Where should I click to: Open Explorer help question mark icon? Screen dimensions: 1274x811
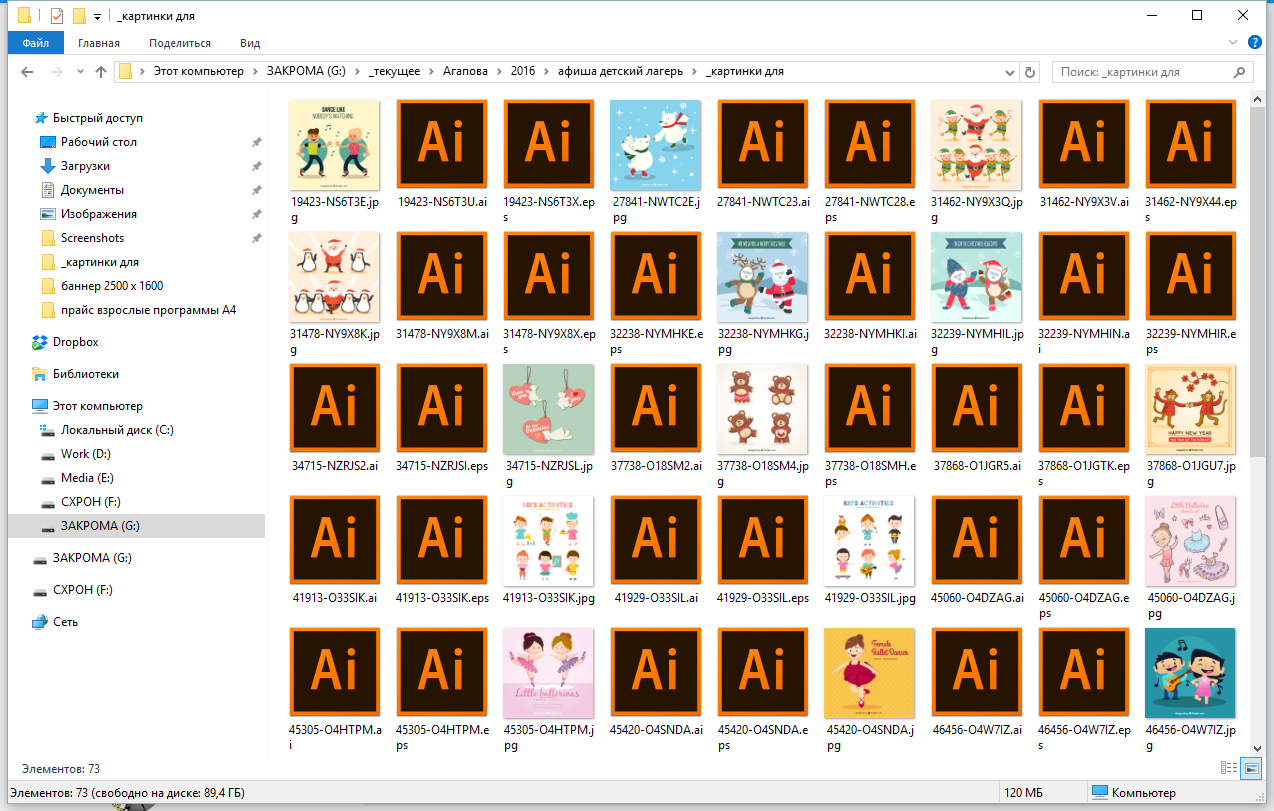(1255, 43)
